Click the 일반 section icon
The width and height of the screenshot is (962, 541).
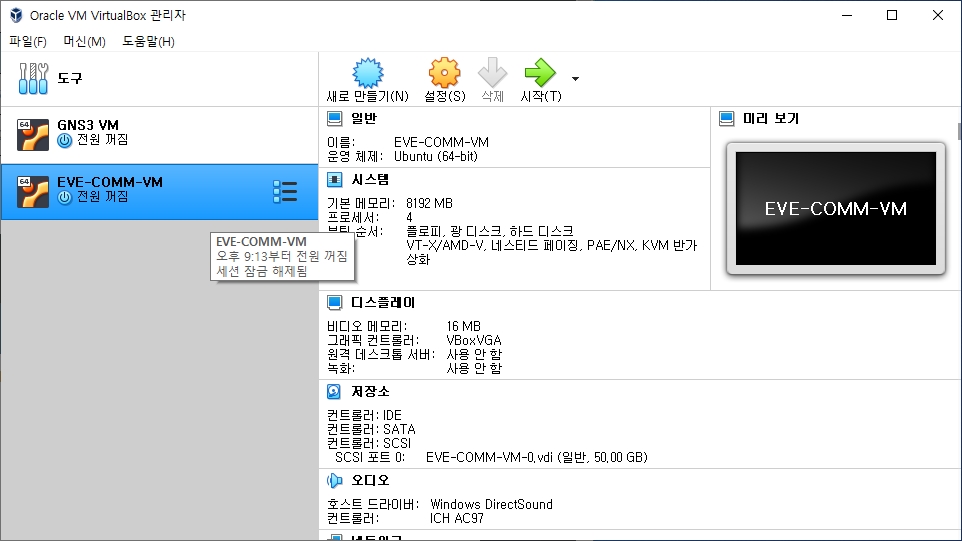click(334, 118)
